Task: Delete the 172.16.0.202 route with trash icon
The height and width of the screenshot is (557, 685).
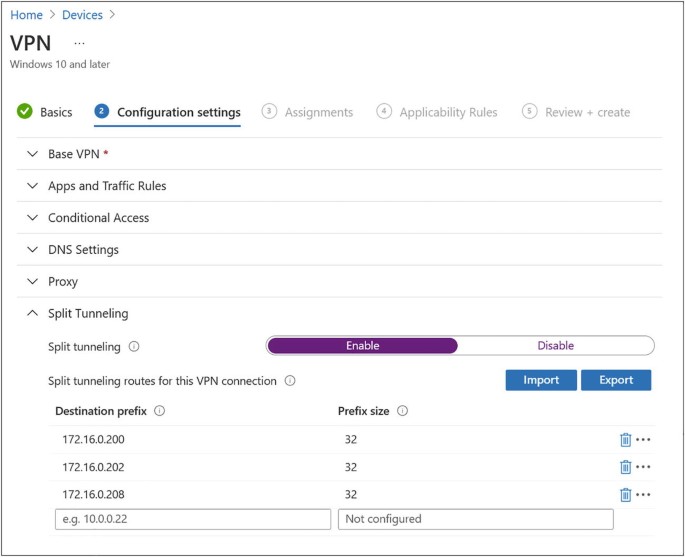Action: point(625,467)
